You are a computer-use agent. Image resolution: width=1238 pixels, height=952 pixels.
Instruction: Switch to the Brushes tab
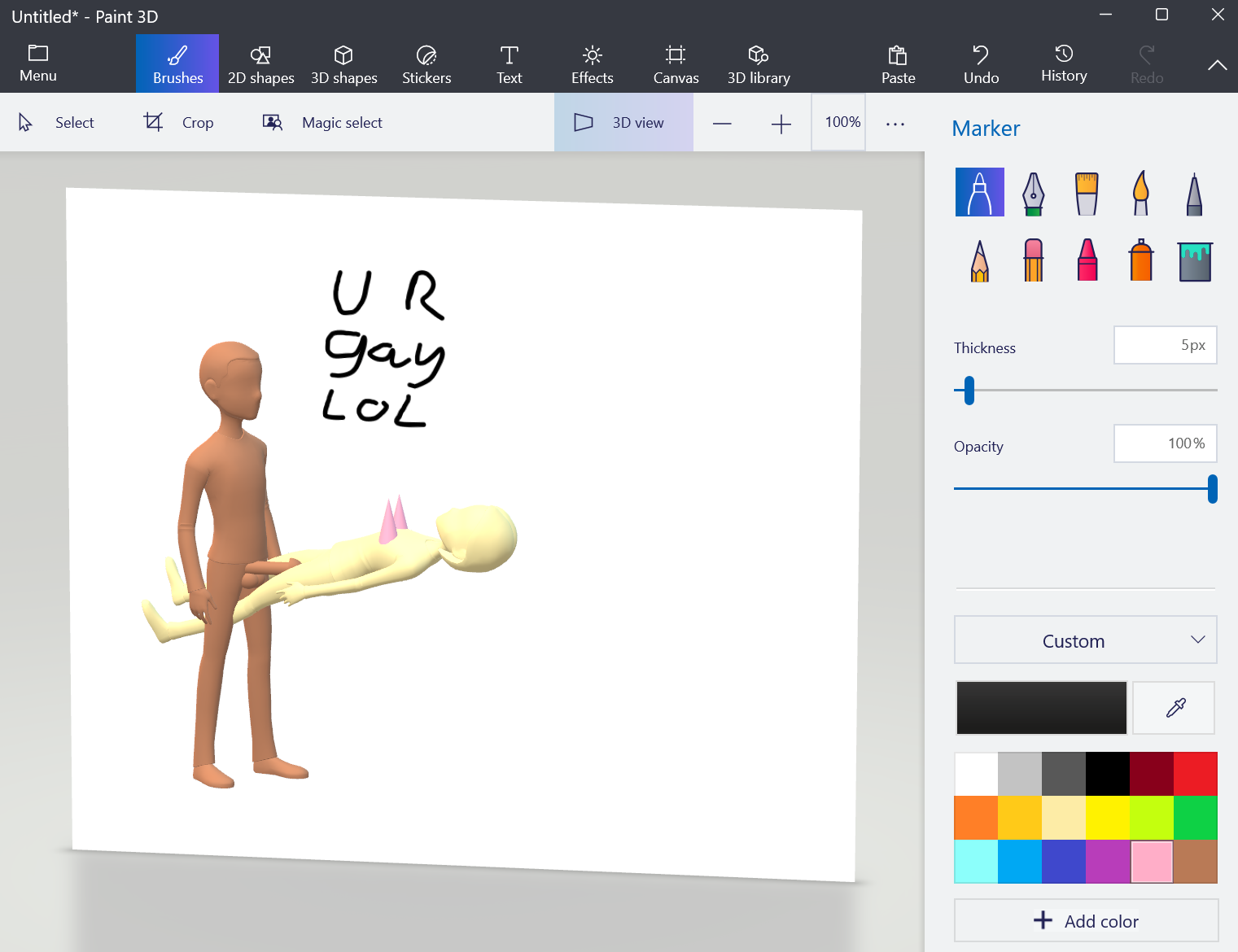pos(177,63)
